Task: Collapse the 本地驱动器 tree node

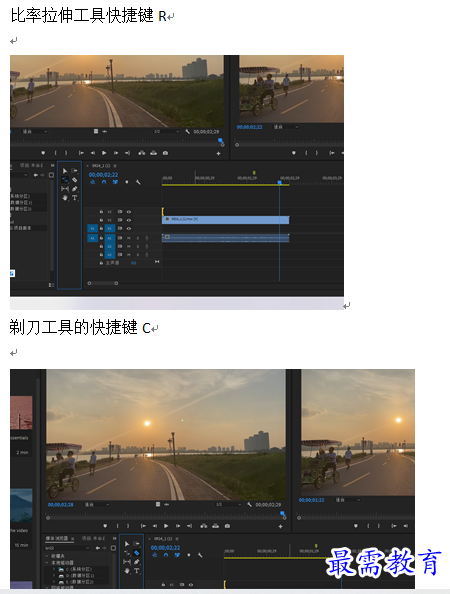Action: click(x=48, y=563)
